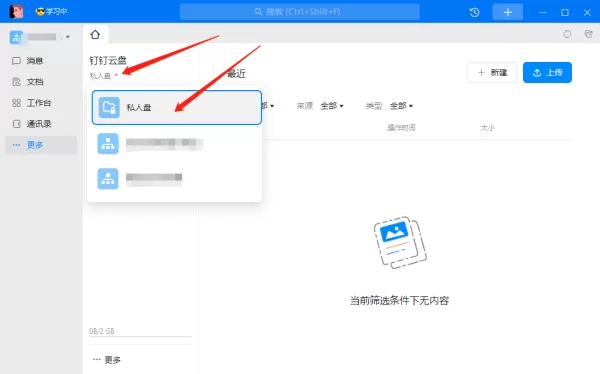Open 更多 at the bottom of cloud panel
Screen dimensions: 600x374
coord(107,360)
